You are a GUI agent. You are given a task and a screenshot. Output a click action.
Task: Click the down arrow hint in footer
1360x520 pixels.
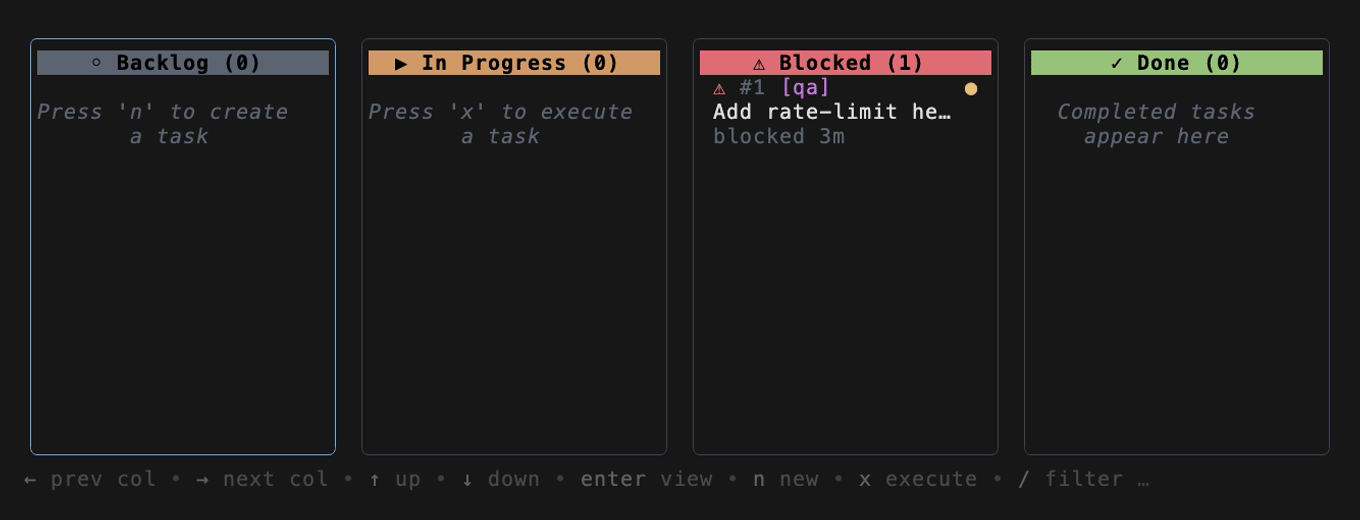[x=501, y=479]
